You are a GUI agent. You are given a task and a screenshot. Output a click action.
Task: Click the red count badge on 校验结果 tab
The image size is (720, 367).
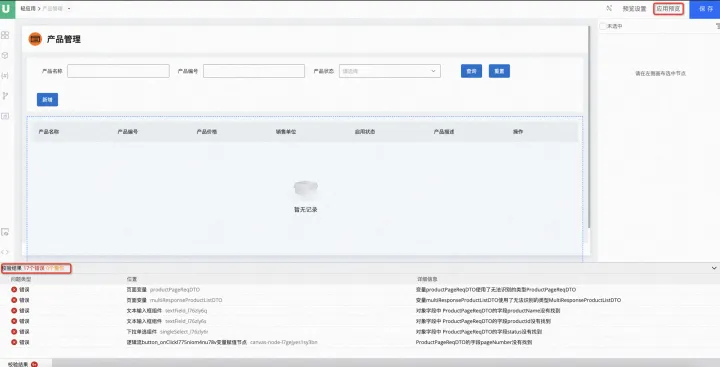[34, 364]
